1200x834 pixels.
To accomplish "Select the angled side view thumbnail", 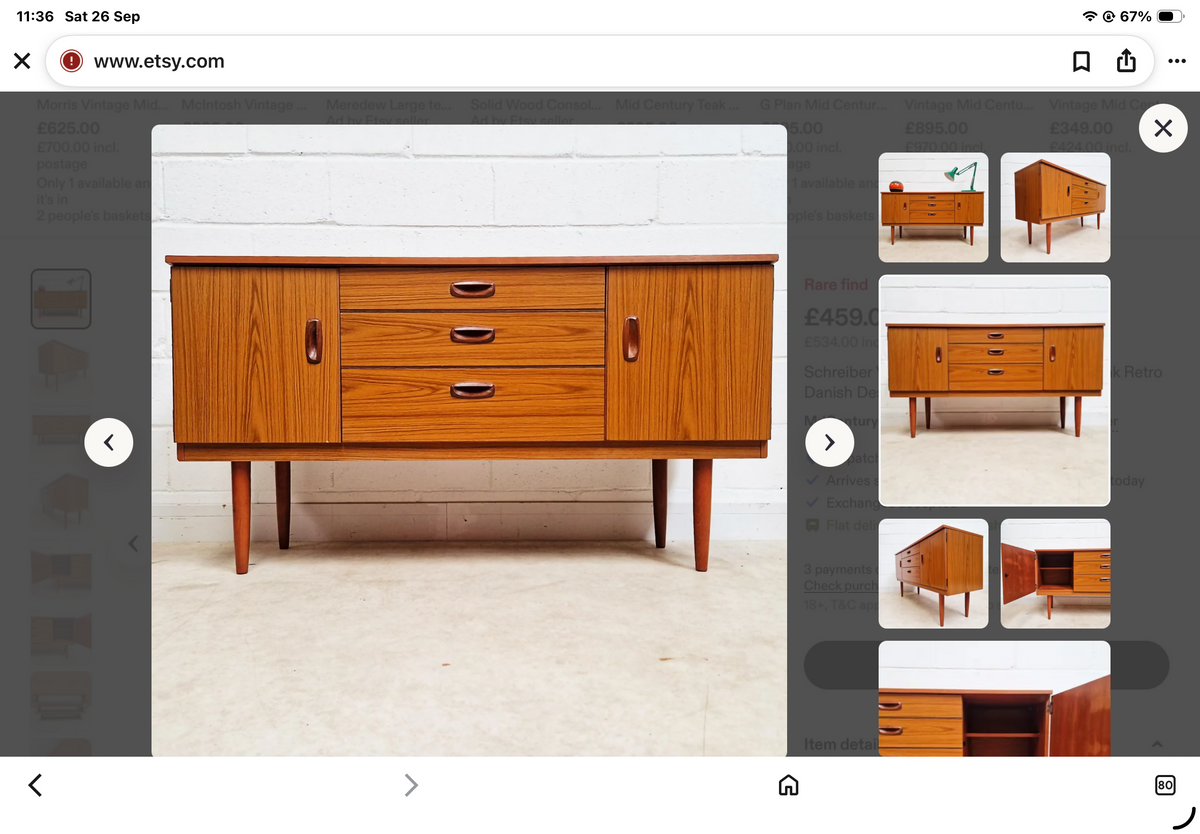I will click(x=1055, y=207).
